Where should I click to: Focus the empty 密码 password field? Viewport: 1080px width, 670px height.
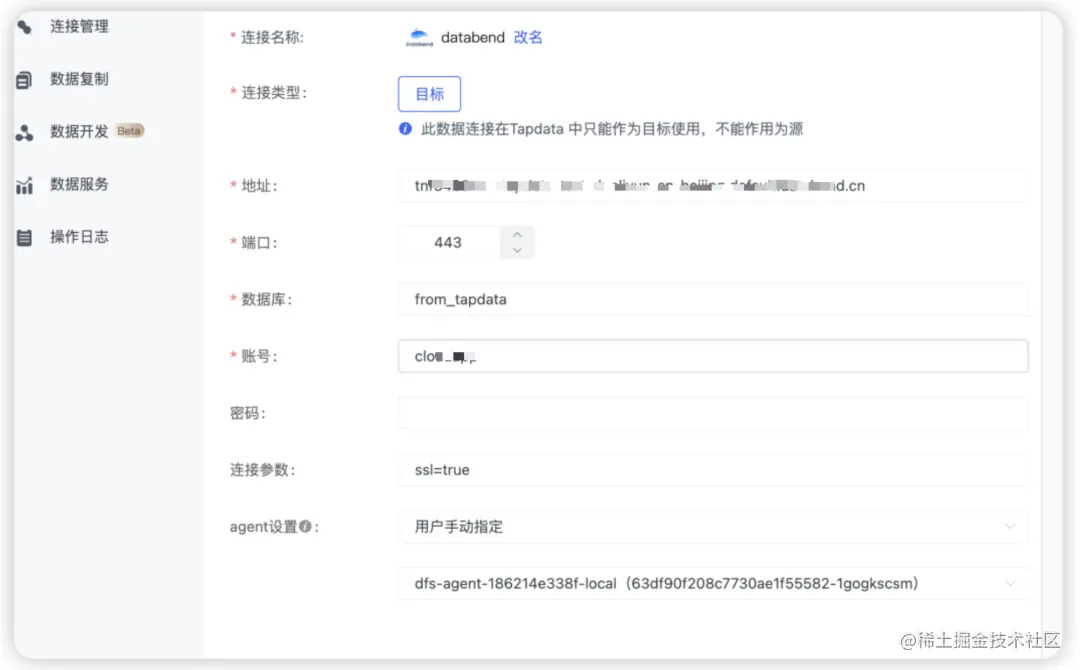[713, 413]
